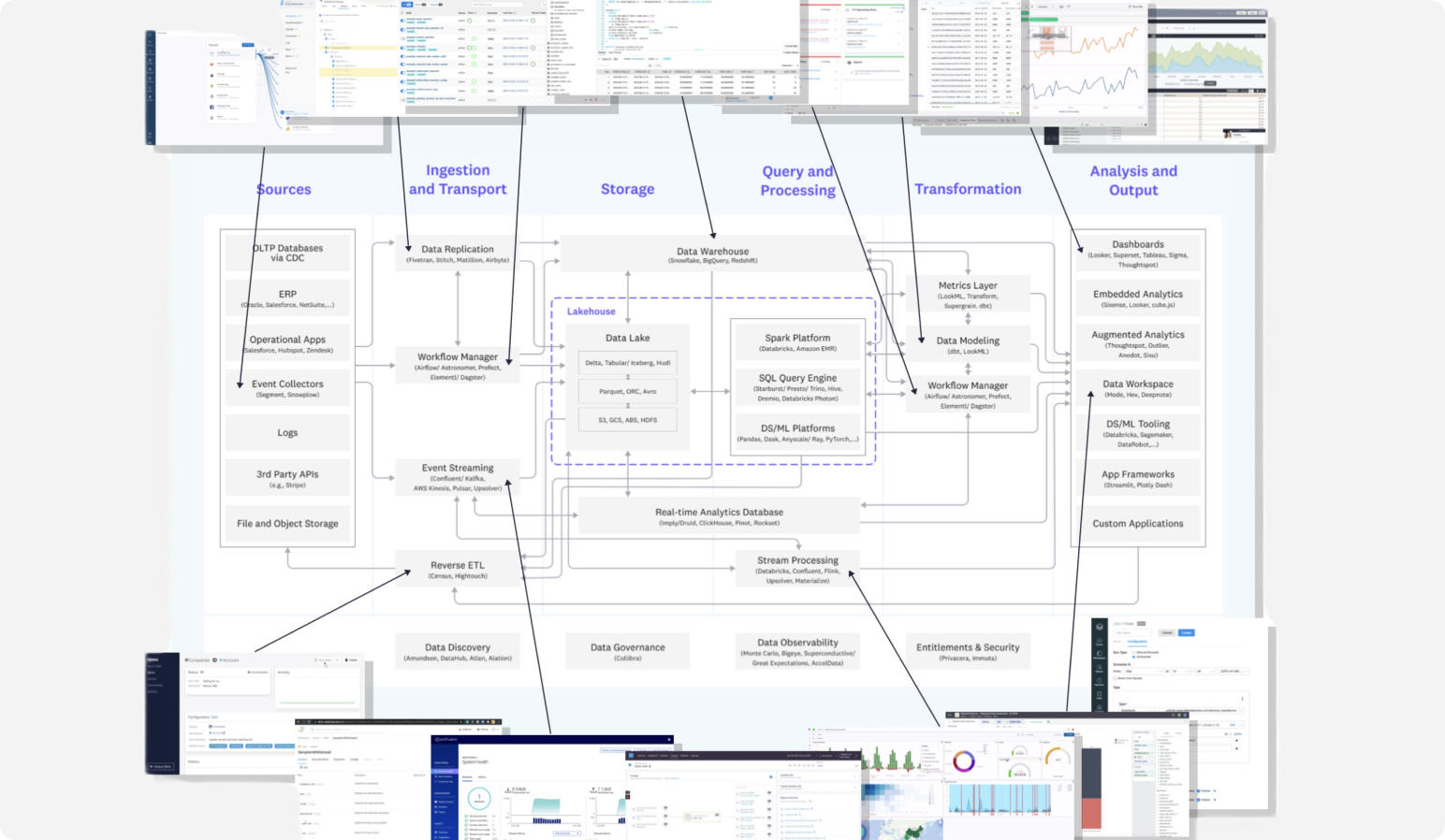
Task: Click the System health heading in the Confluent window
Action: point(474,761)
